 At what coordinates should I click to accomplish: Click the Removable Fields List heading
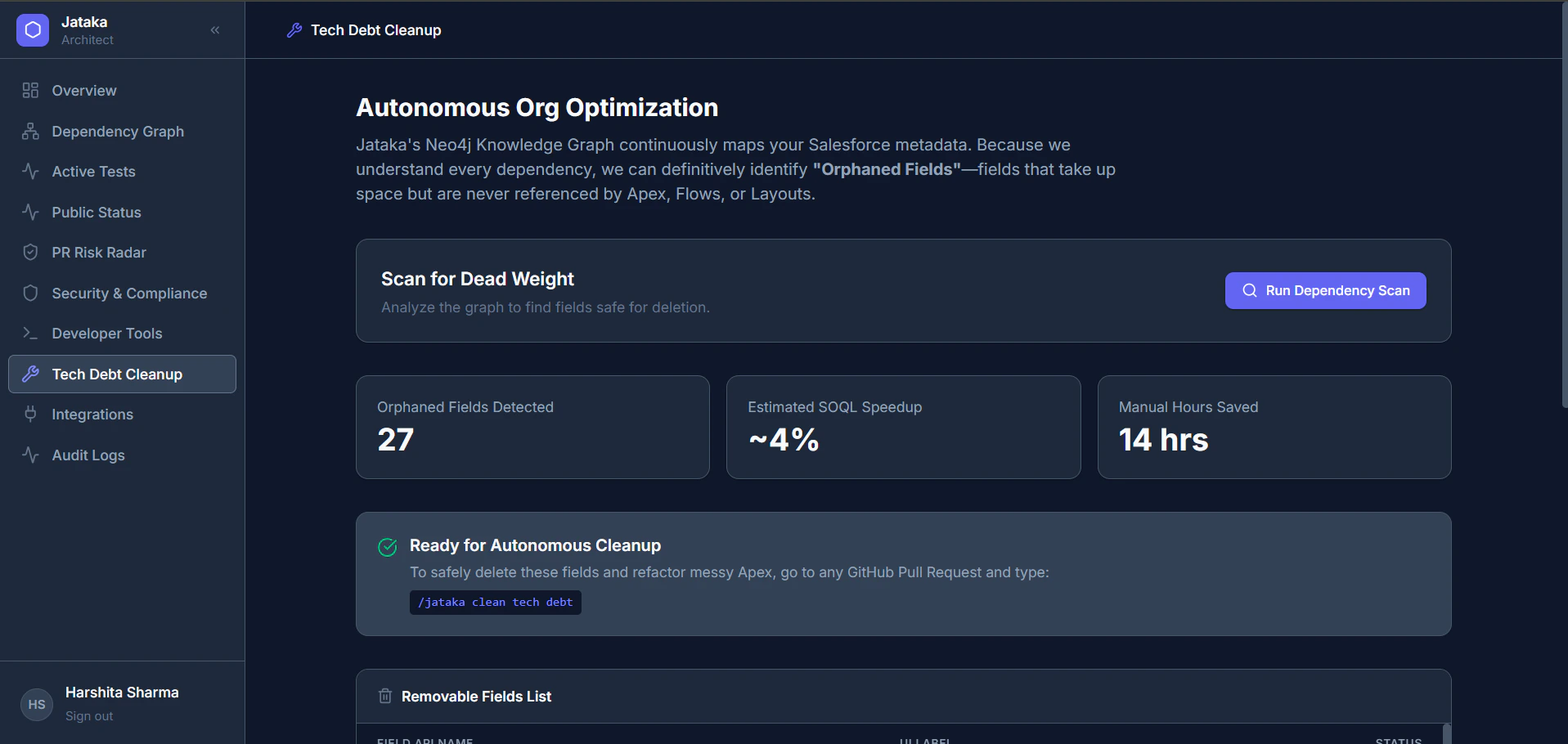pos(476,697)
